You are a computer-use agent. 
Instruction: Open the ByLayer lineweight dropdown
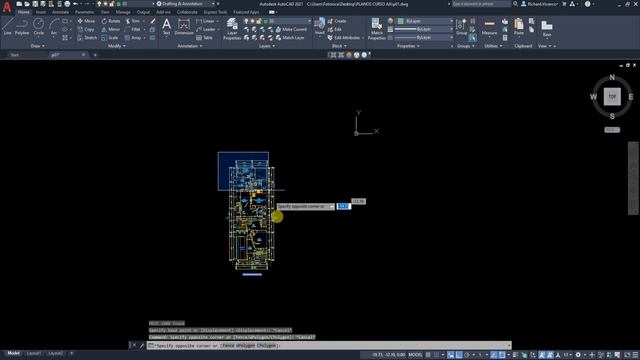click(424, 29)
